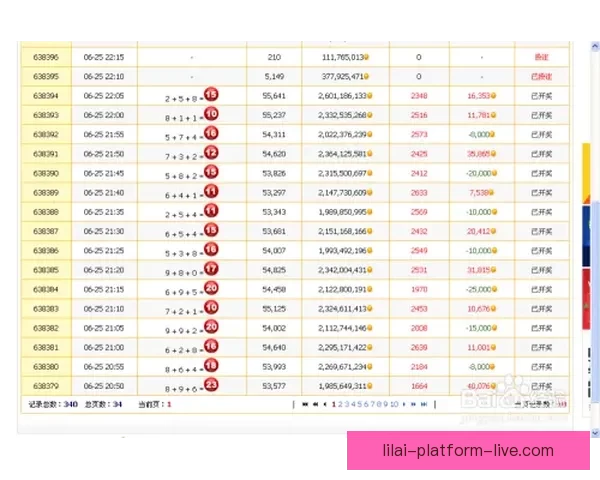The height and width of the screenshot is (480, 600).
Task: Click the draw time 06-25 21:00
Action: click(104, 348)
